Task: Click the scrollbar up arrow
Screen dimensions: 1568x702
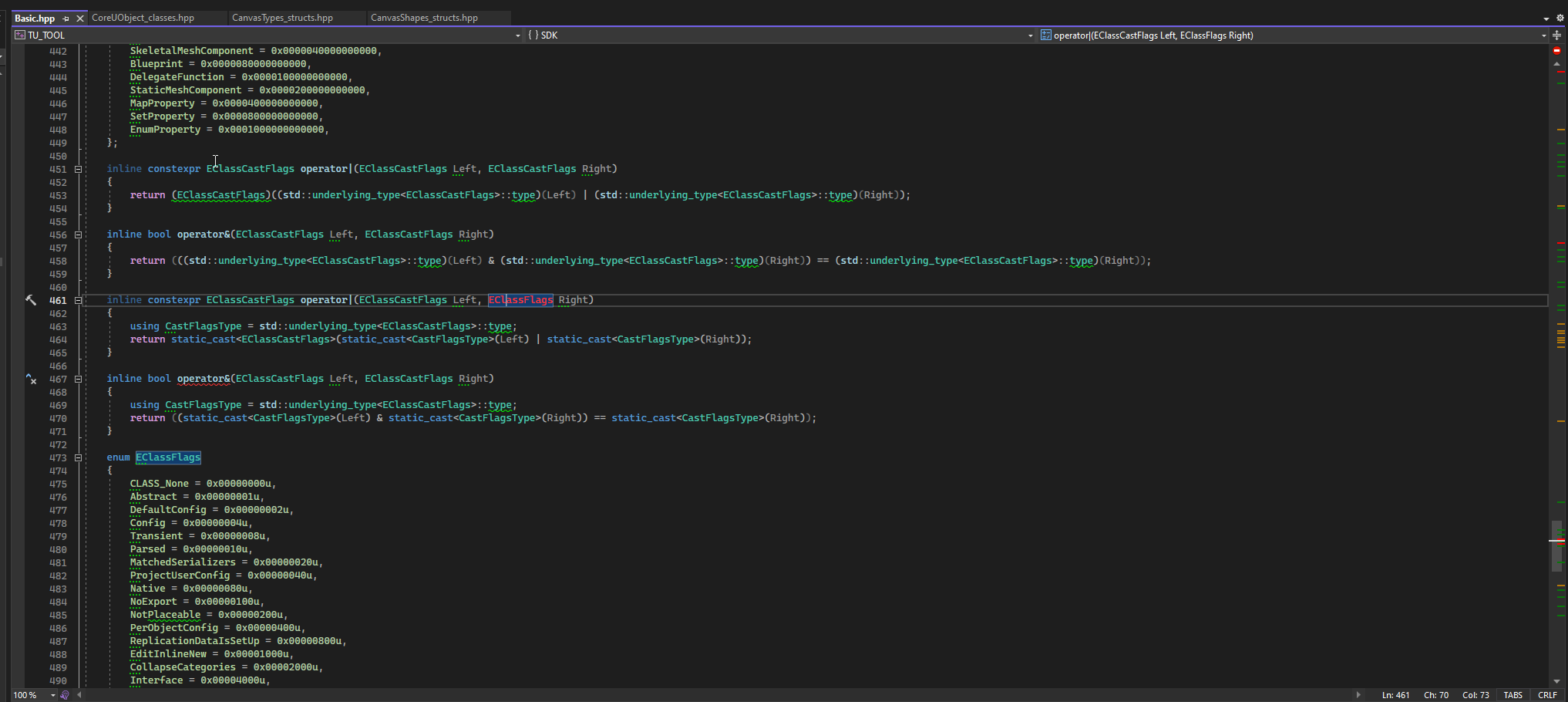Action: coord(1556,64)
